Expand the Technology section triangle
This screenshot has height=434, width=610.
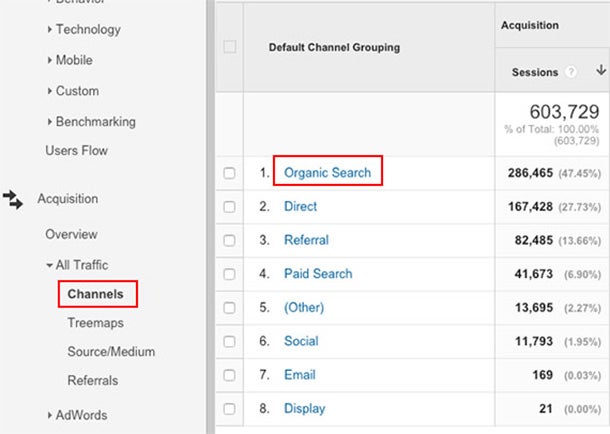49,29
